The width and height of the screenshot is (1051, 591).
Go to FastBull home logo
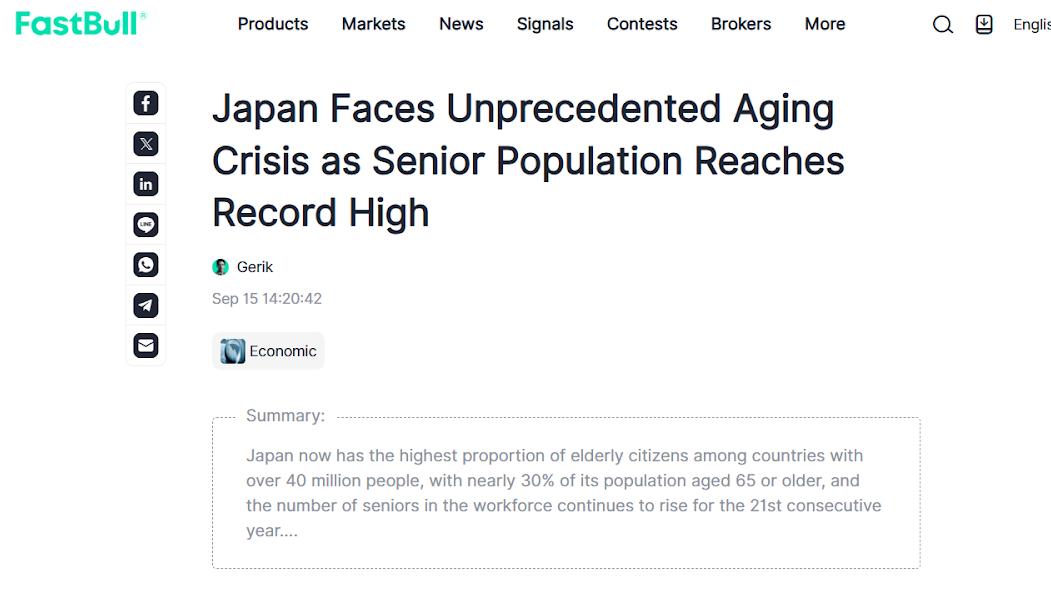coord(80,24)
